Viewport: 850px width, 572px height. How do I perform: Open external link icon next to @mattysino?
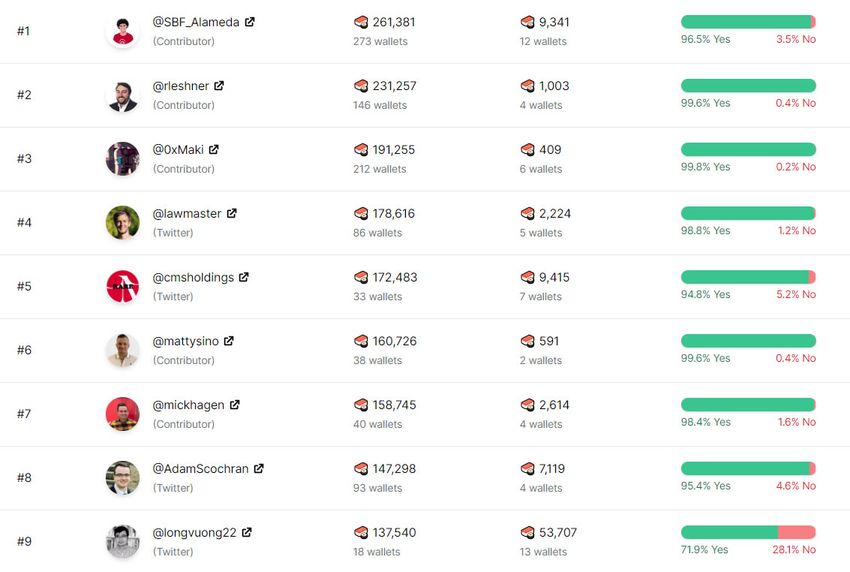(229, 341)
